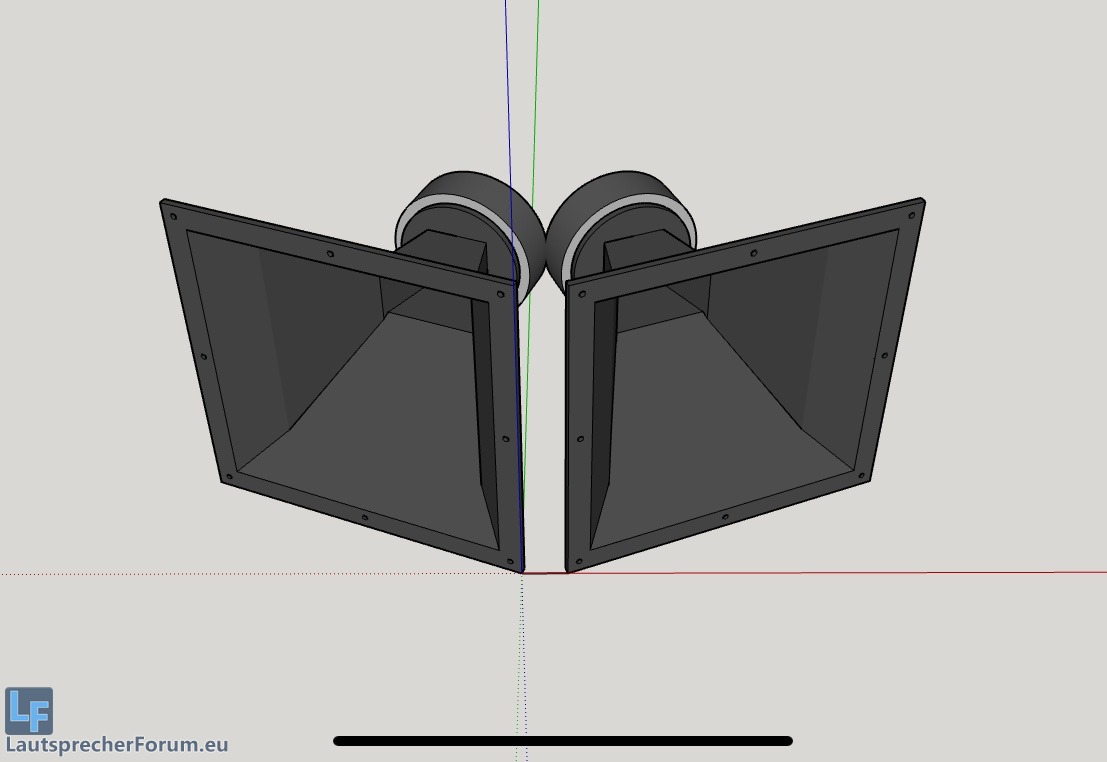Click the left horn's bottom-left corner screw hole
1107x762 pixels.
(x=231, y=476)
